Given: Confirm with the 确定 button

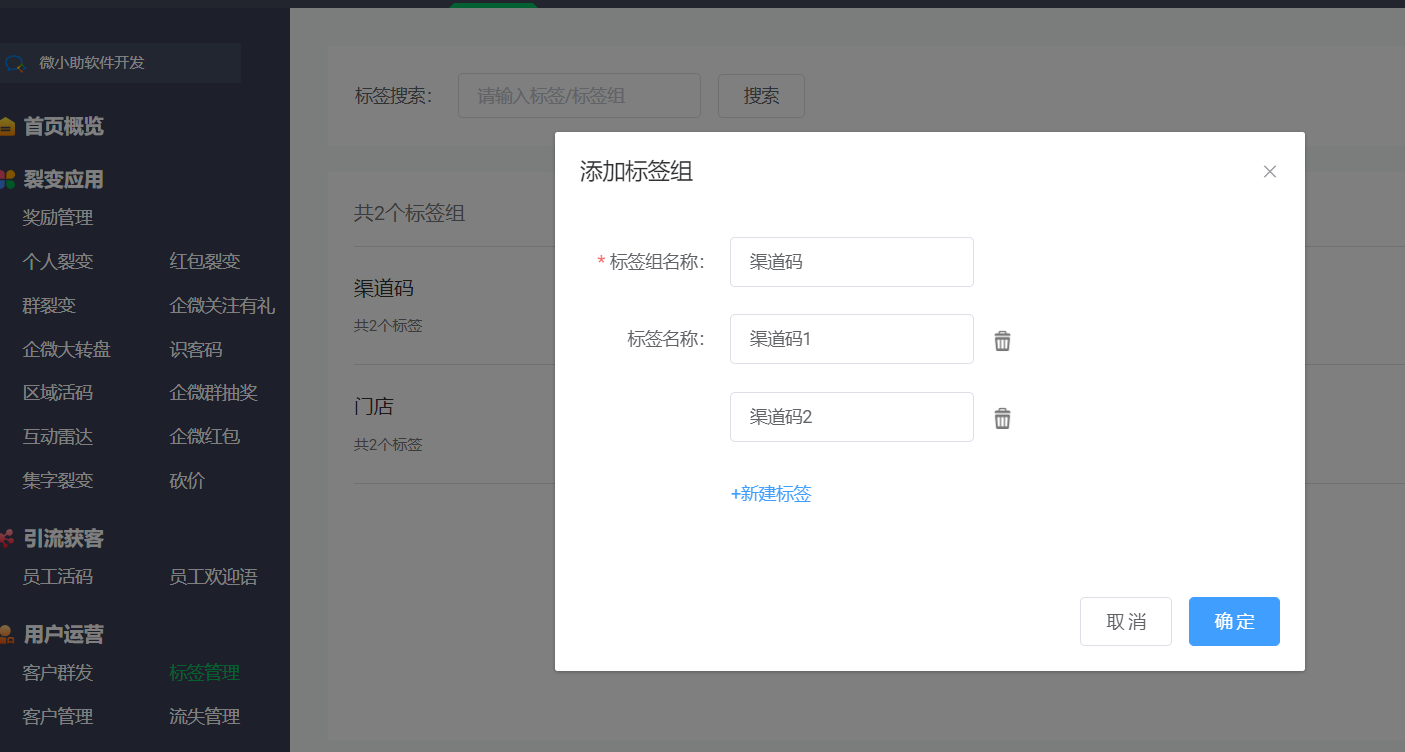Looking at the screenshot, I should 1234,622.
